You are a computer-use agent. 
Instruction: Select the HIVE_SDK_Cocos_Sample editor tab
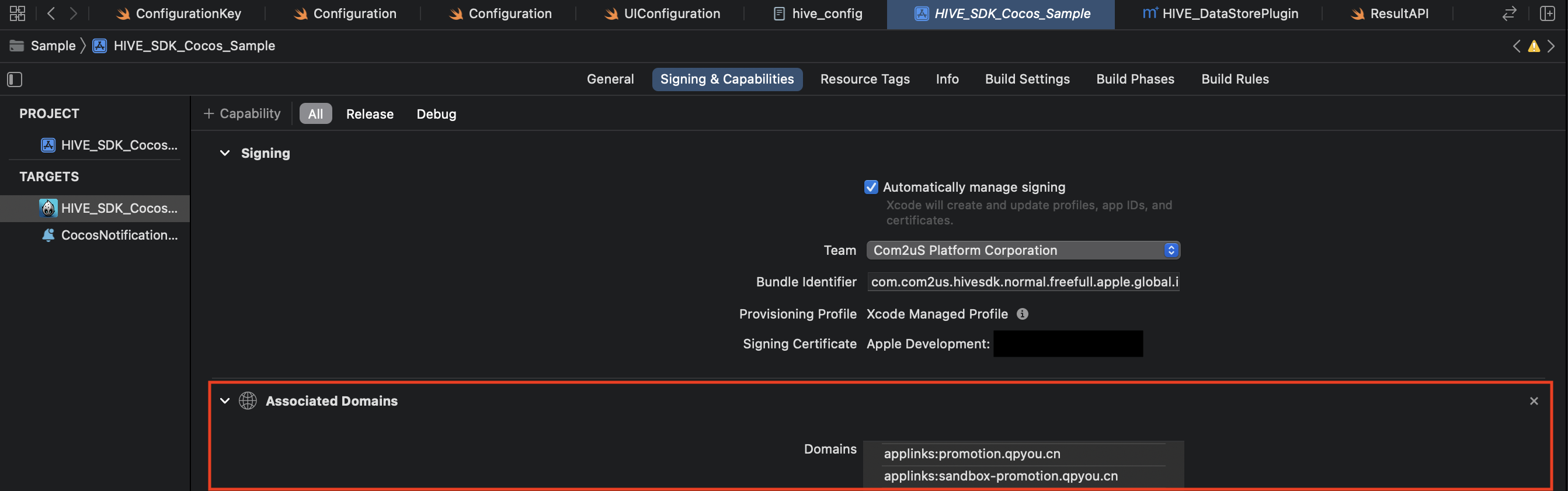point(1002,13)
